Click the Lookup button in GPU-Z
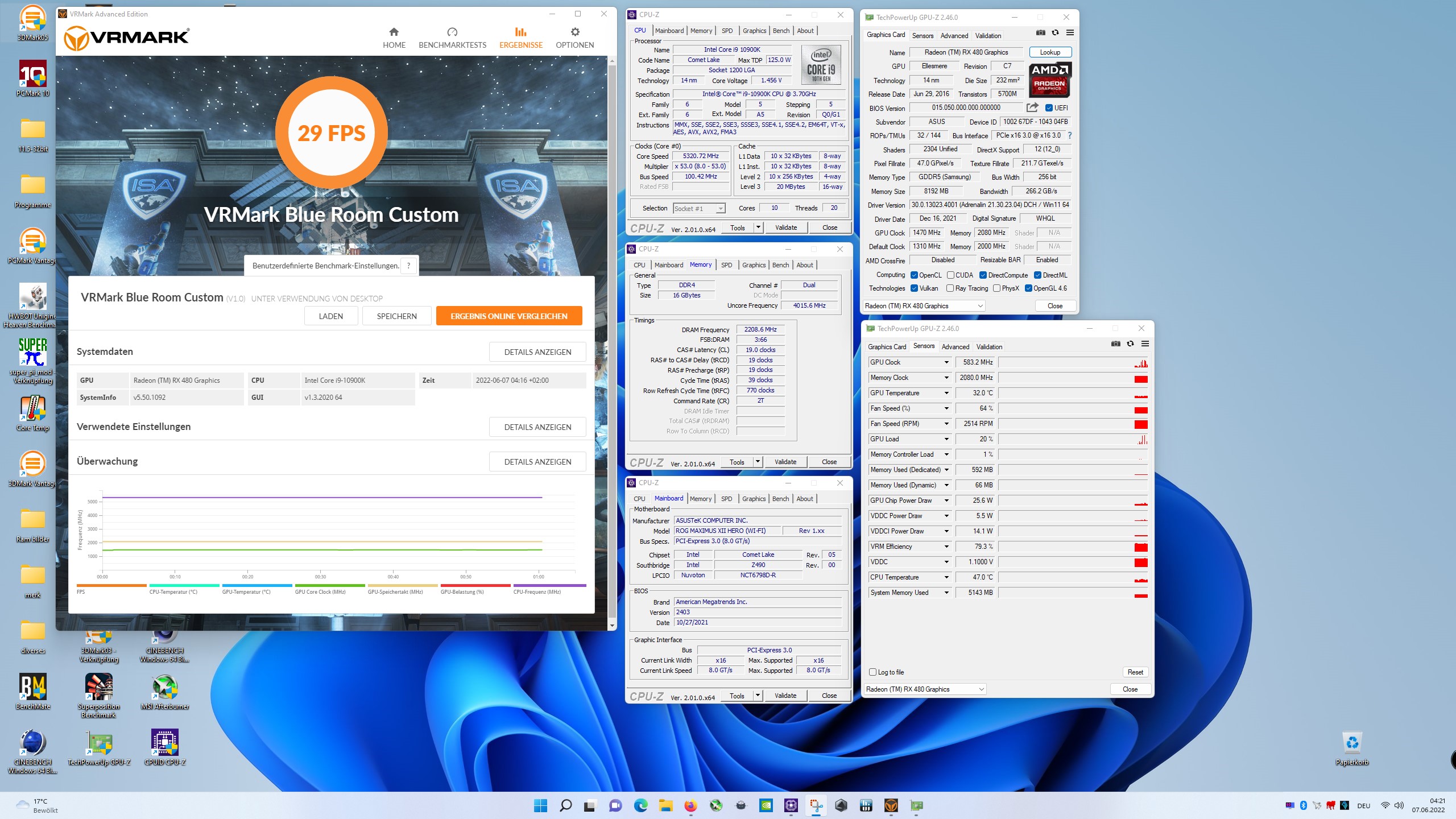The image size is (1456, 819). 1050,52
